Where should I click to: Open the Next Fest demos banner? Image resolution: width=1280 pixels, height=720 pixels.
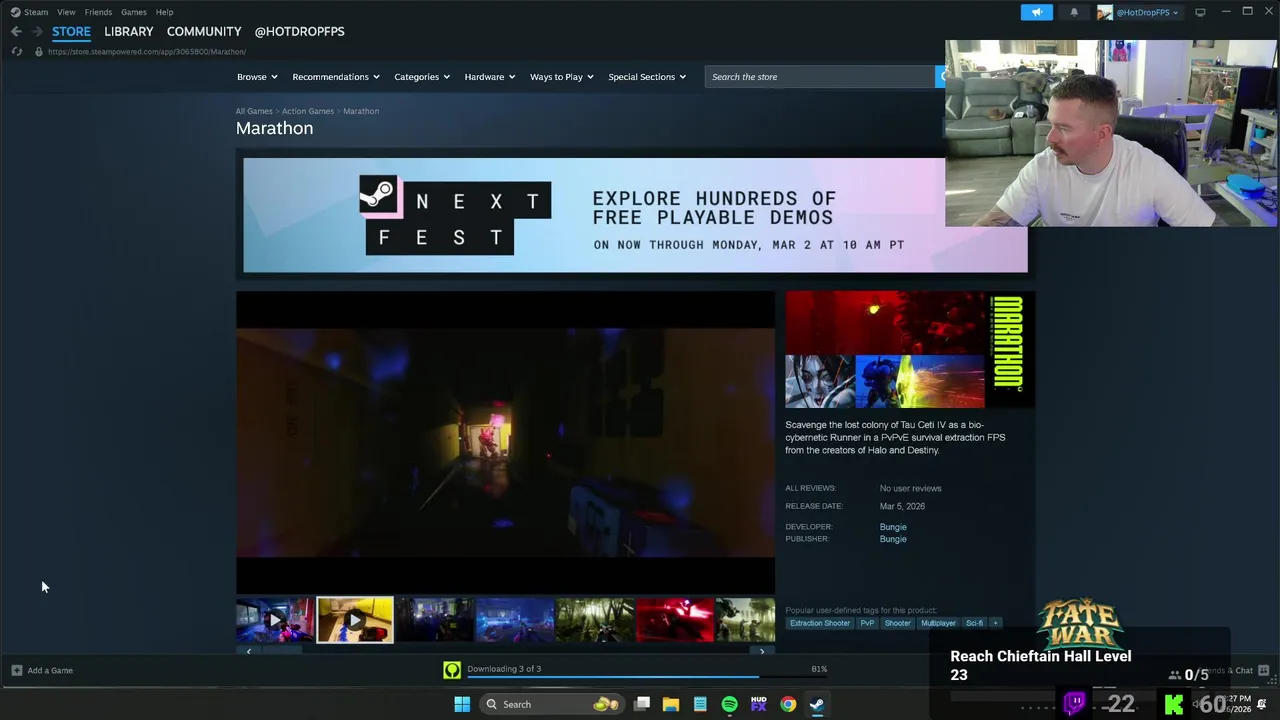[635, 215]
